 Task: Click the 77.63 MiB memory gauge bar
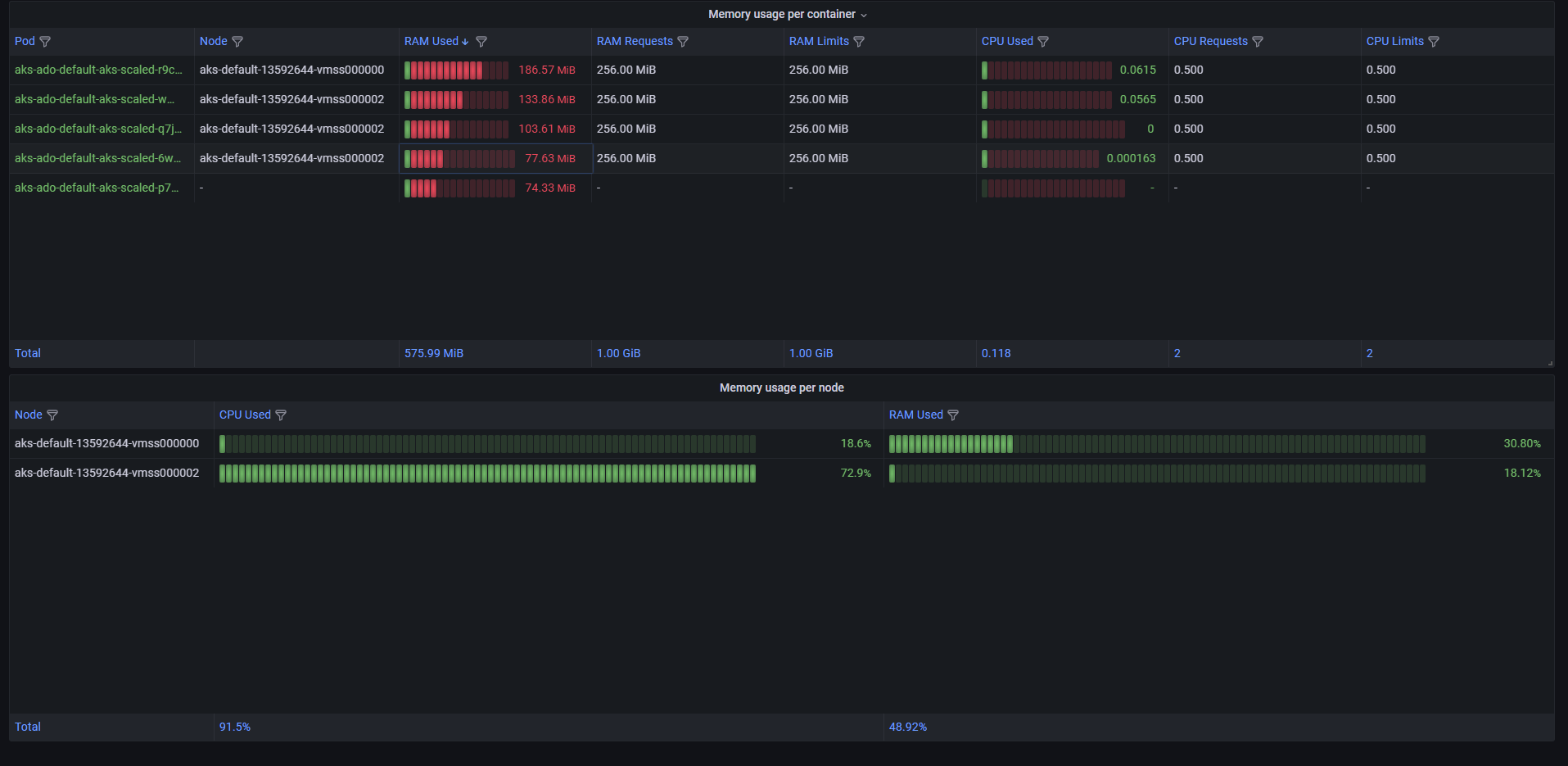pyautogui.click(x=459, y=158)
